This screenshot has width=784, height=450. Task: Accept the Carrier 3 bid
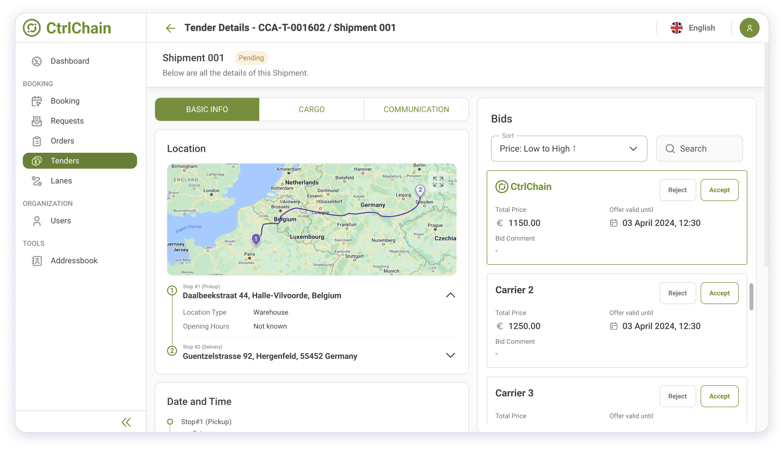coord(719,396)
